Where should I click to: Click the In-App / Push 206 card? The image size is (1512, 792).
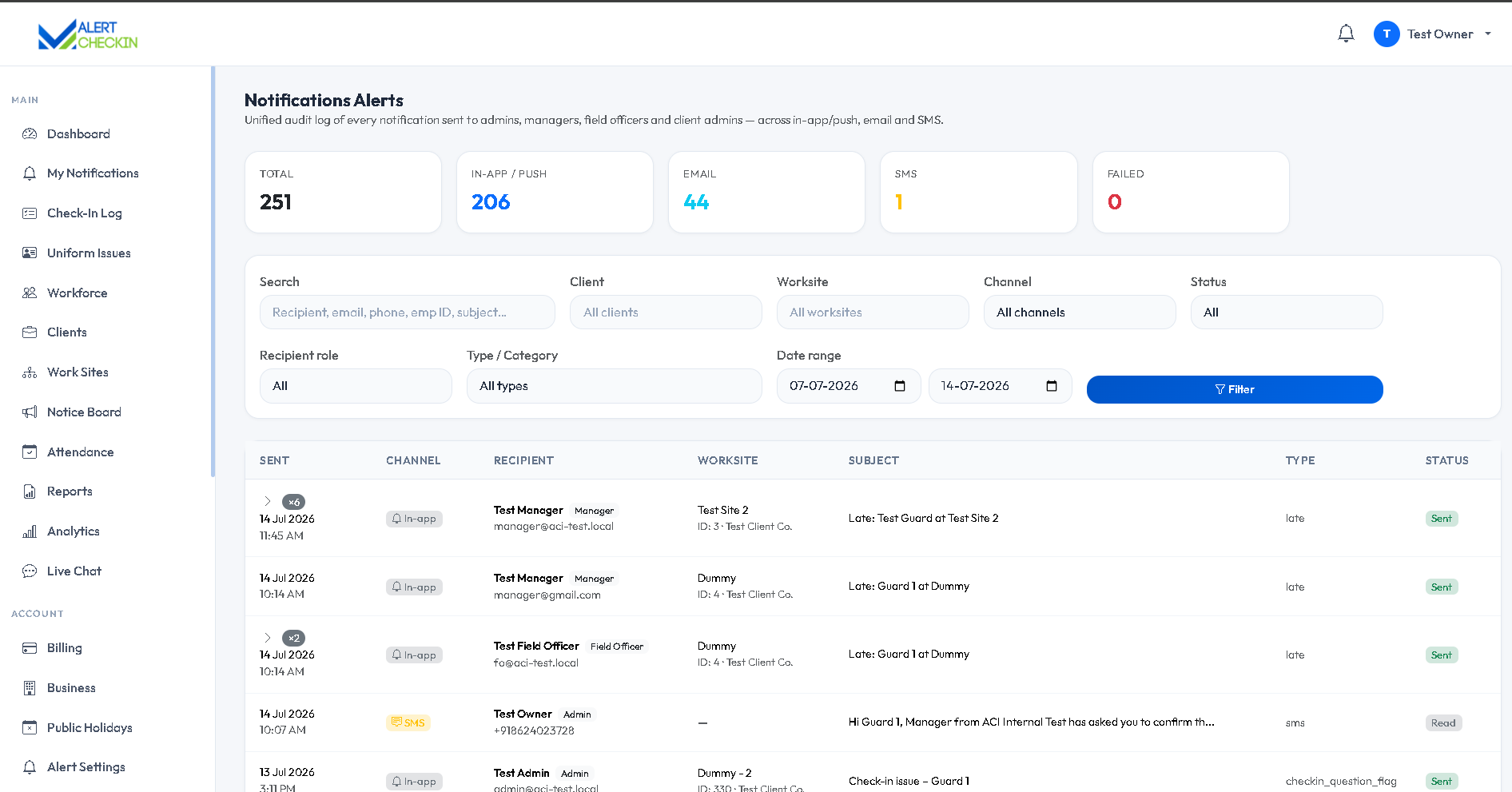555,192
